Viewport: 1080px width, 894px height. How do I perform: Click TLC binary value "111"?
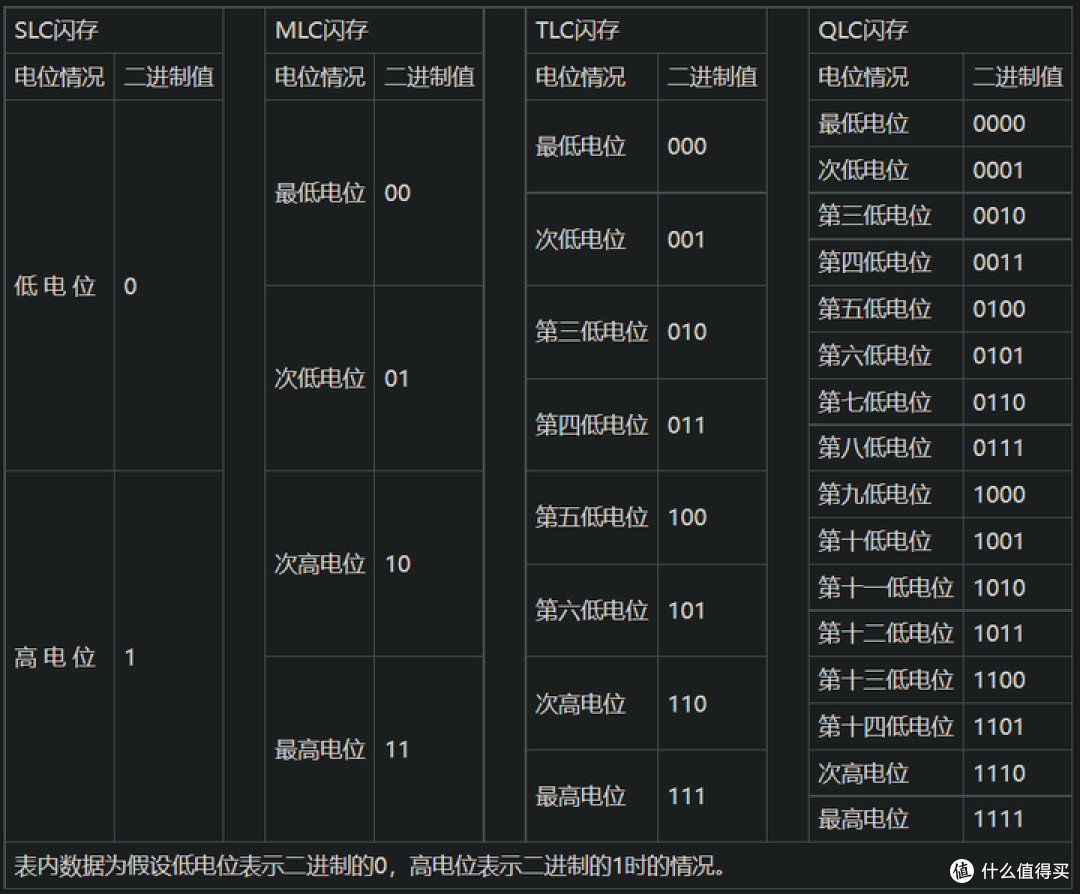tap(686, 796)
